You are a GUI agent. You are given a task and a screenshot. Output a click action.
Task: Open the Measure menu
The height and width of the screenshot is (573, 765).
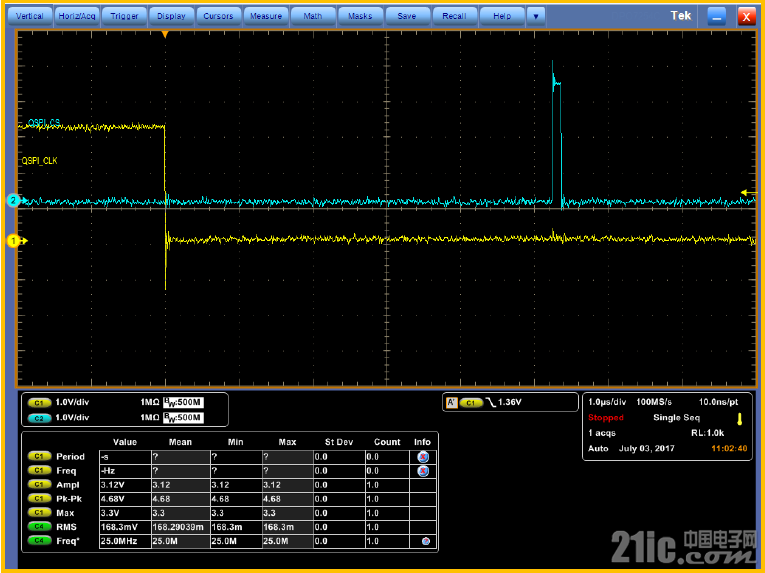coord(266,16)
